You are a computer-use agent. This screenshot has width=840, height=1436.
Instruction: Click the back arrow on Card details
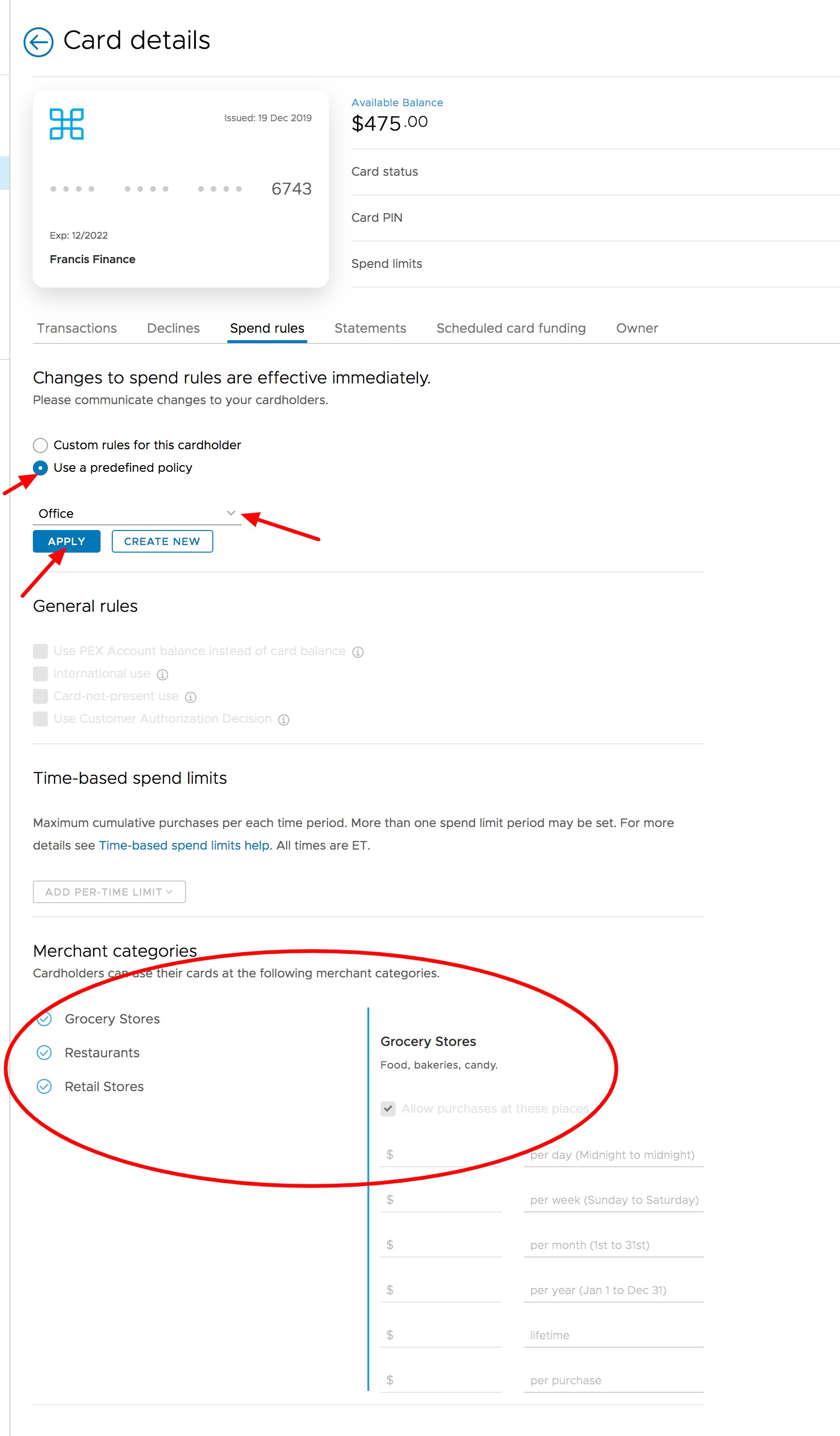click(39, 41)
